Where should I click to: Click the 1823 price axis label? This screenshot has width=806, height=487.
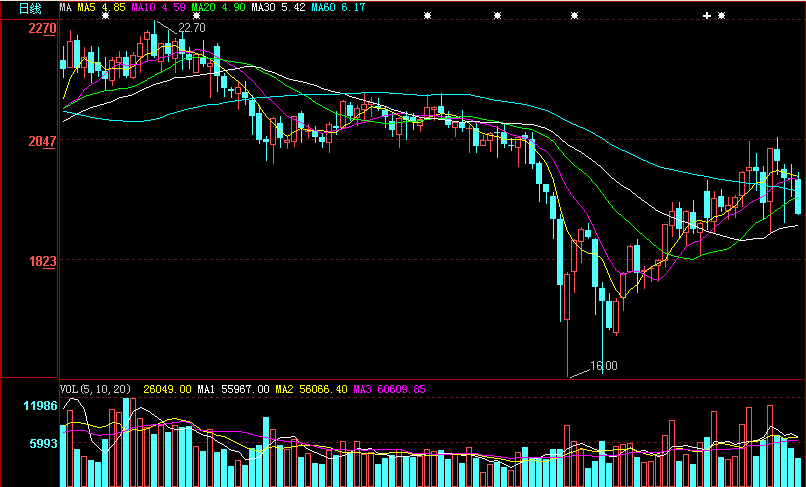tap(42, 261)
